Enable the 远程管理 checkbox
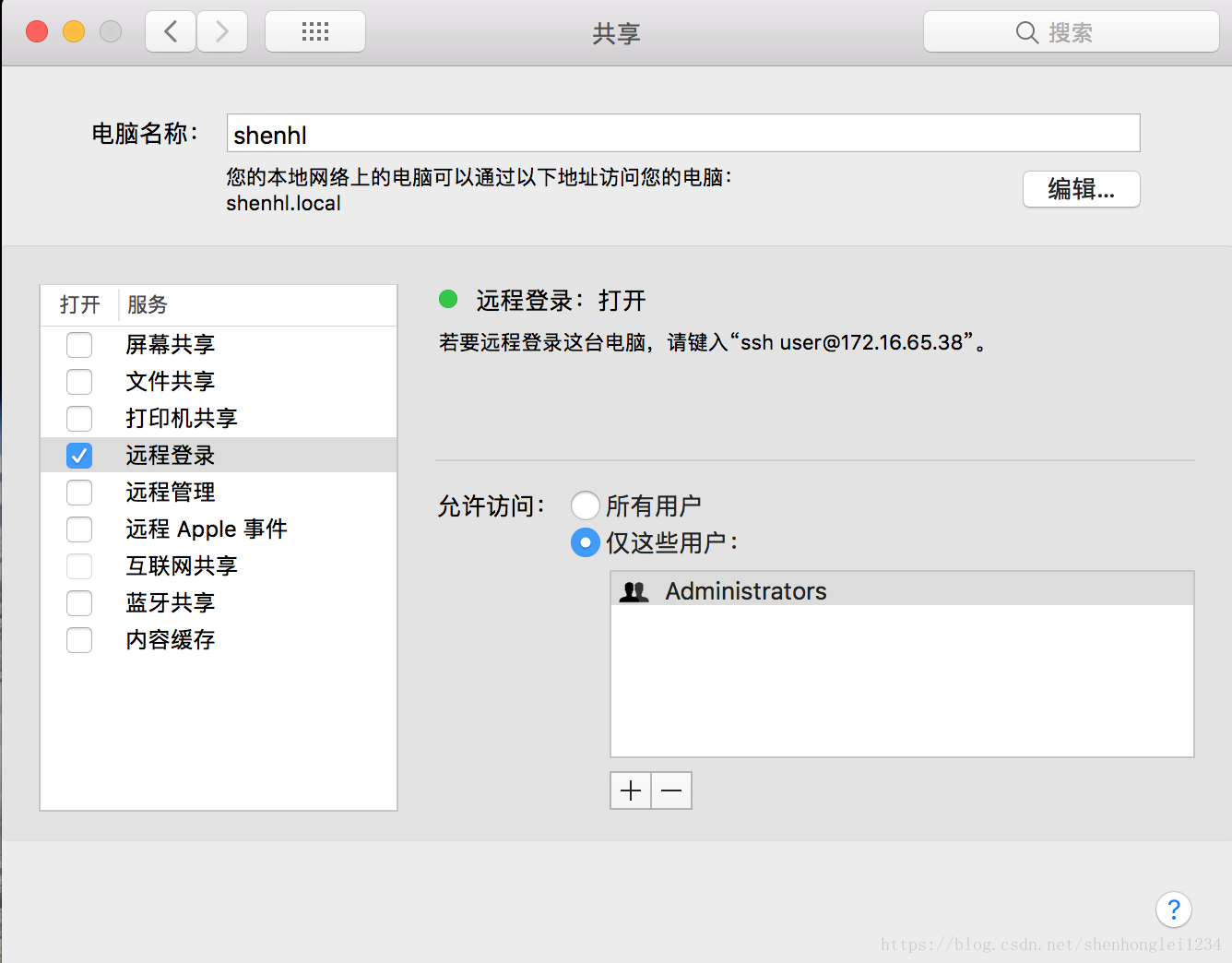The image size is (1232, 963). 79,493
